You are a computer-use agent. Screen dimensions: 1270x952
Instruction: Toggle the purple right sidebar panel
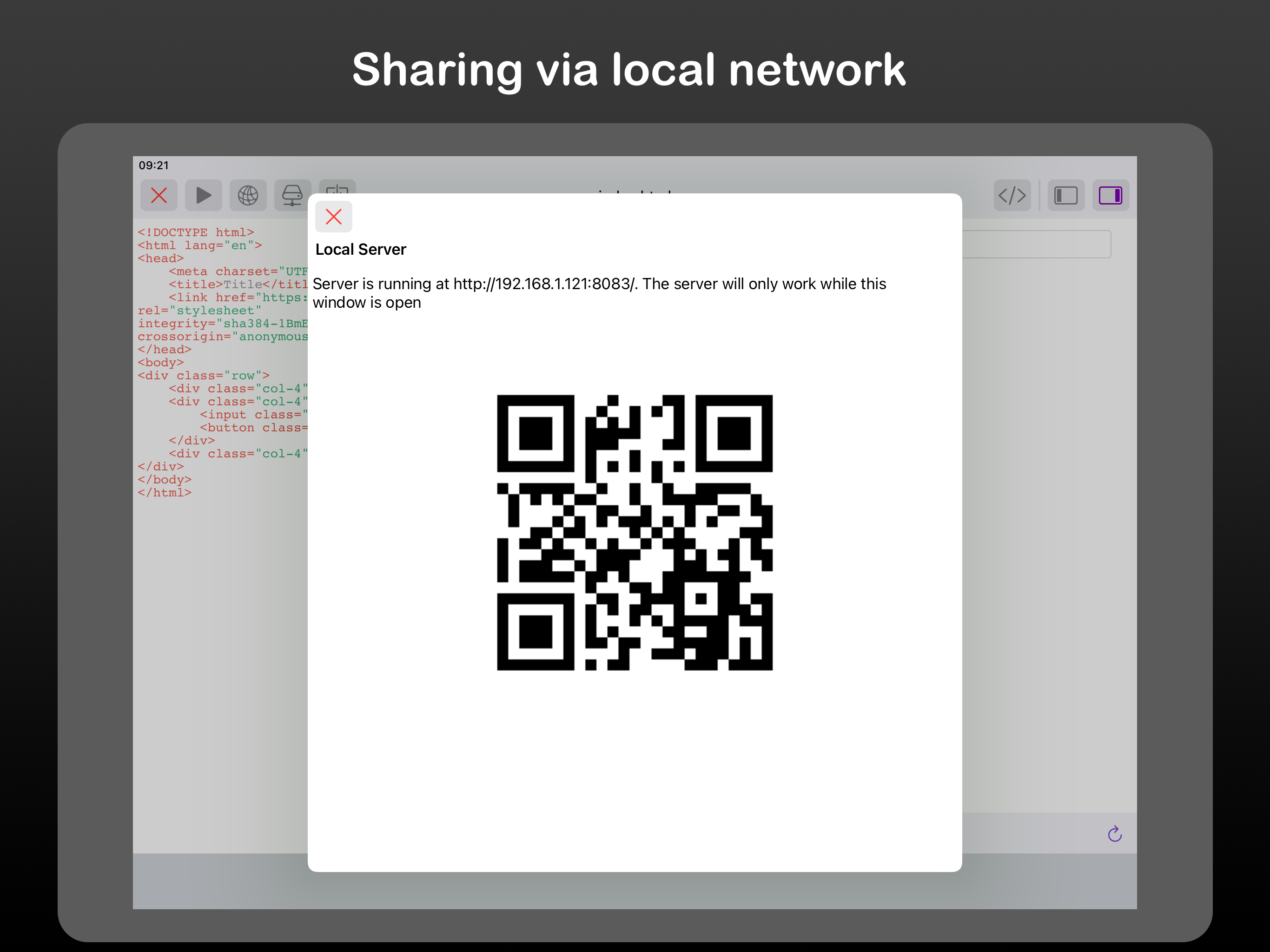pyautogui.click(x=1111, y=195)
